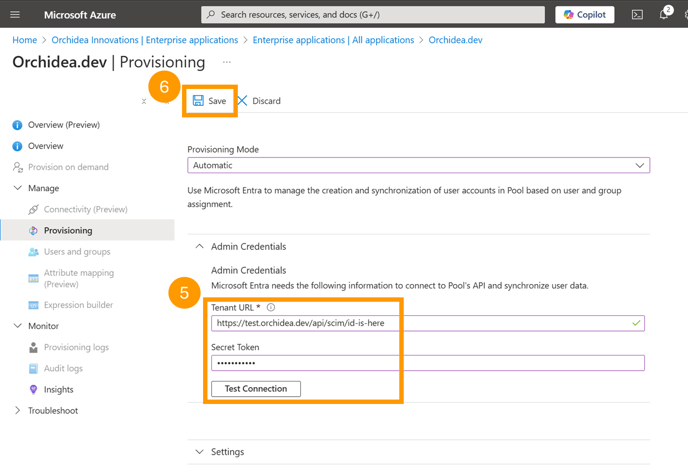Click the Save disk icon
This screenshot has height=470, width=688.
tap(198, 100)
